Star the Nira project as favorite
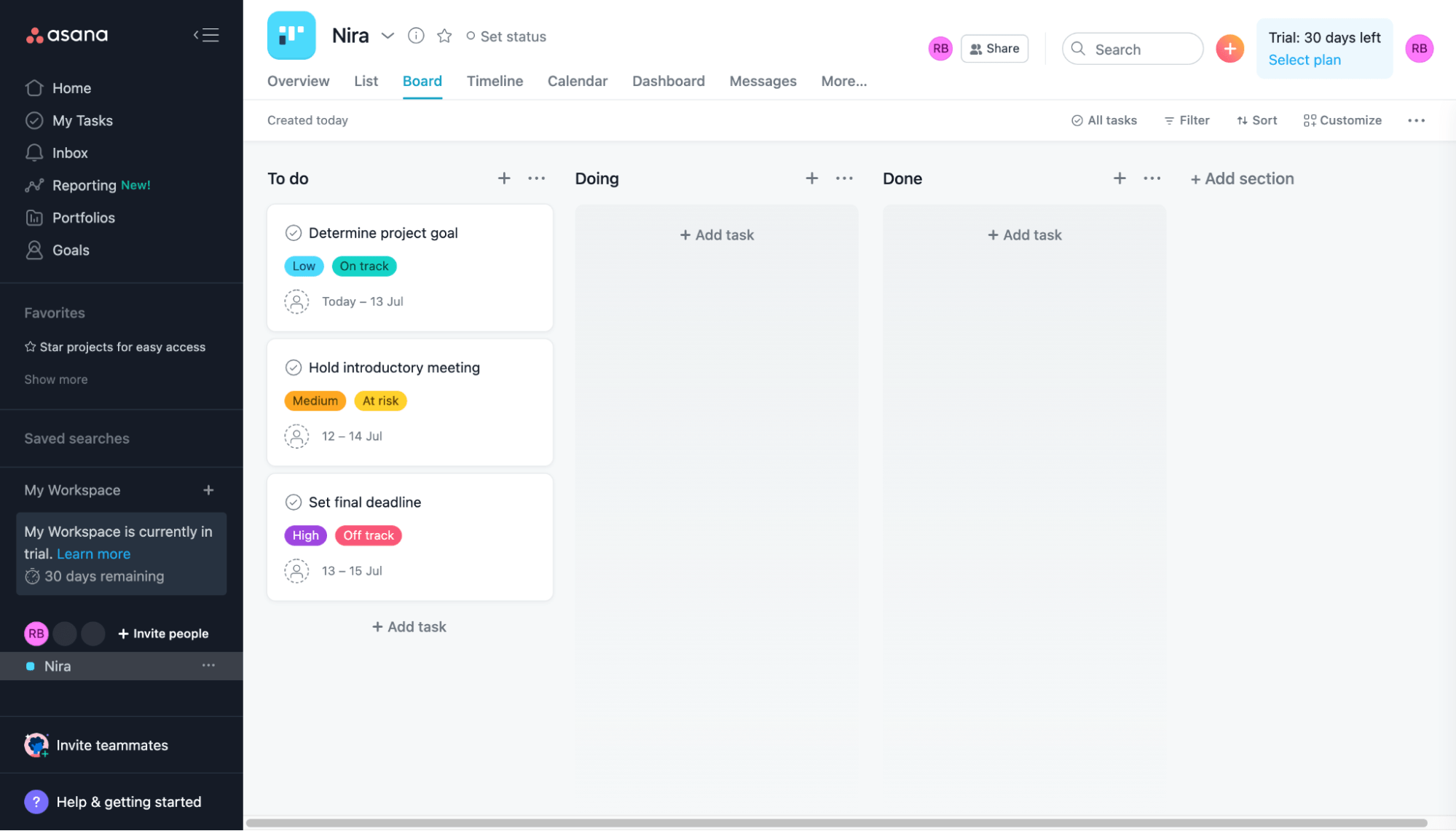The width and height of the screenshot is (1456, 831). [444, 36]
